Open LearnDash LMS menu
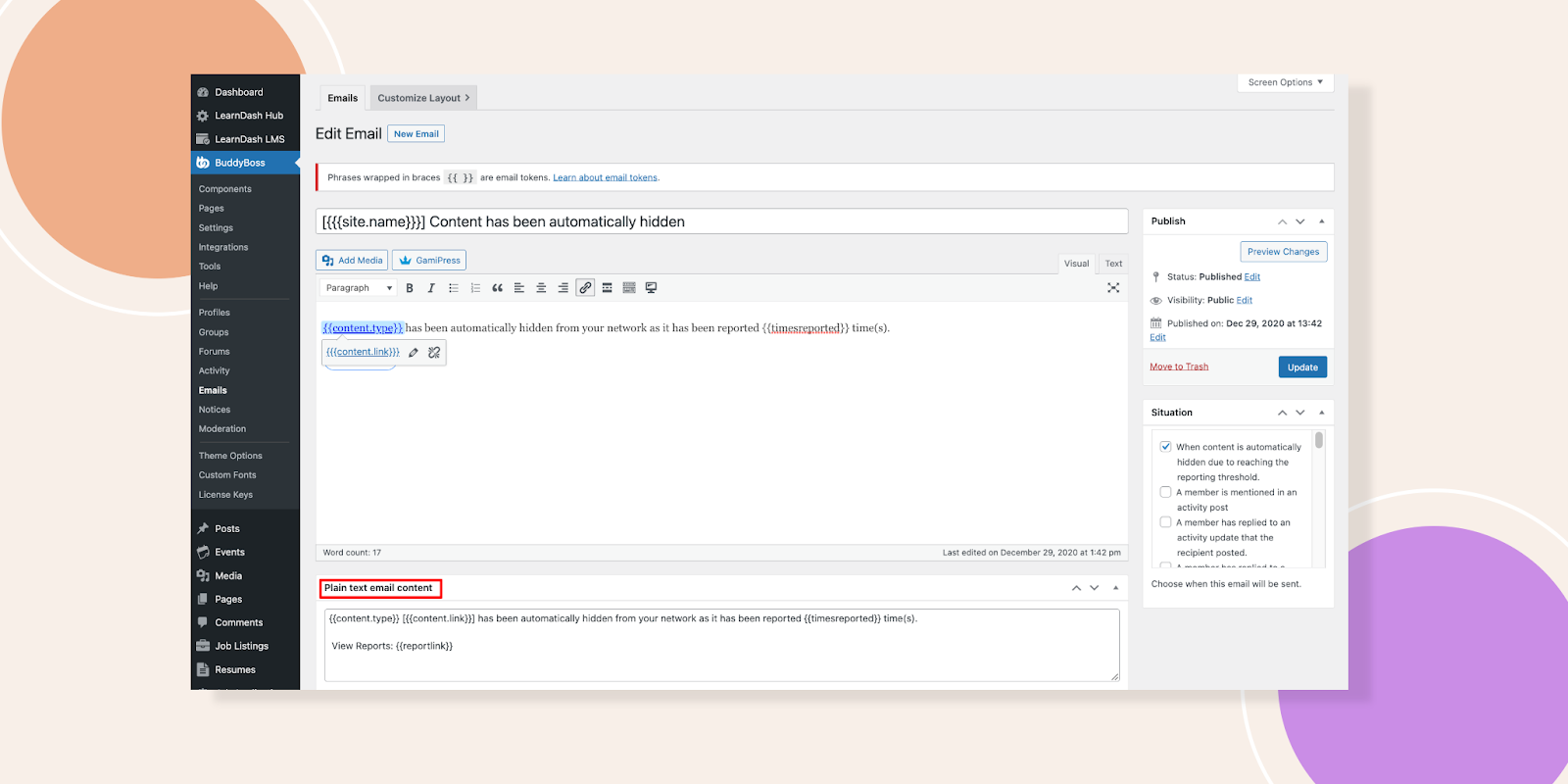 coord(245,139)
